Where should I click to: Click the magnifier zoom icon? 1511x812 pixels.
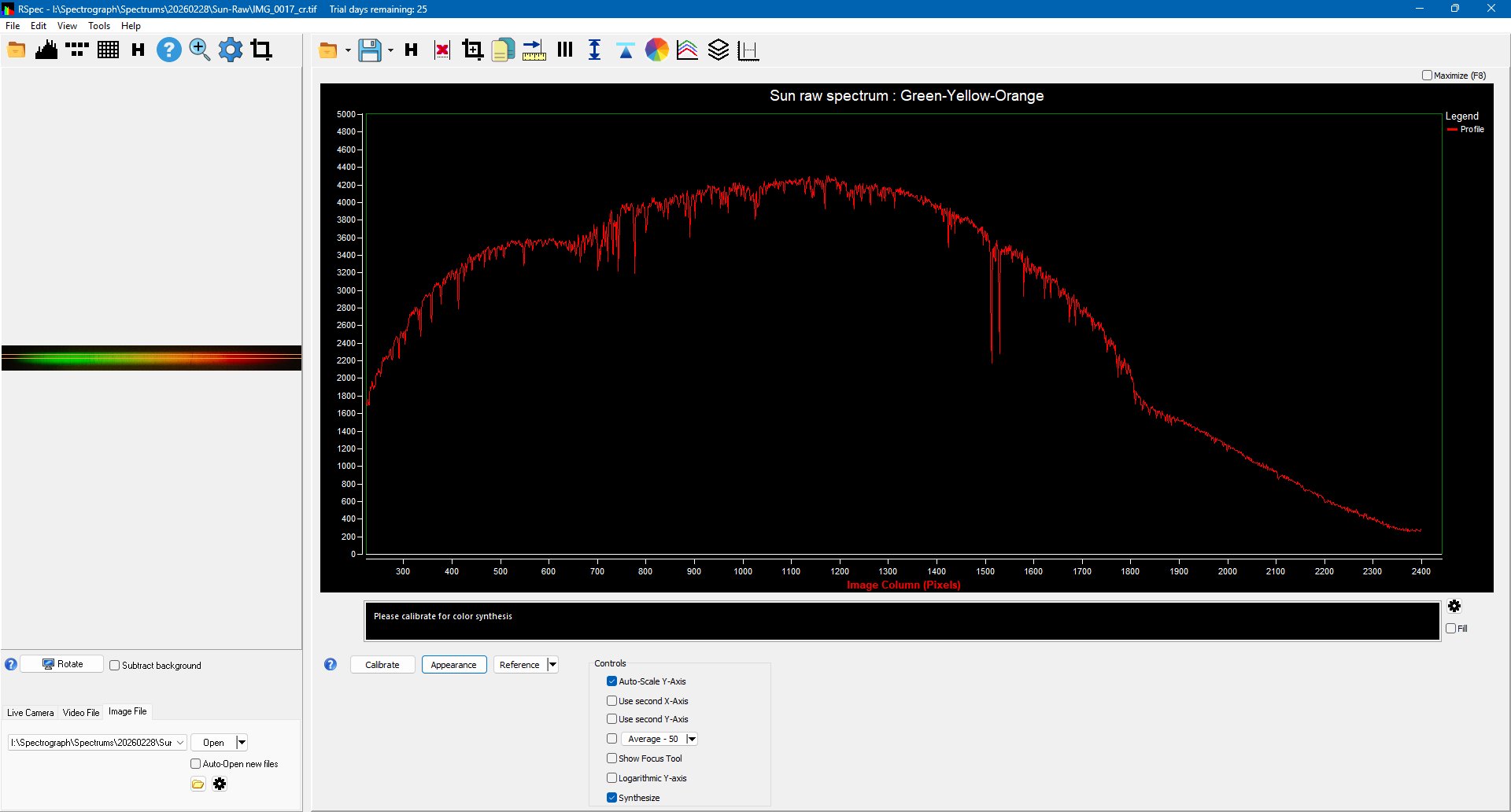(x=200, y=50)
